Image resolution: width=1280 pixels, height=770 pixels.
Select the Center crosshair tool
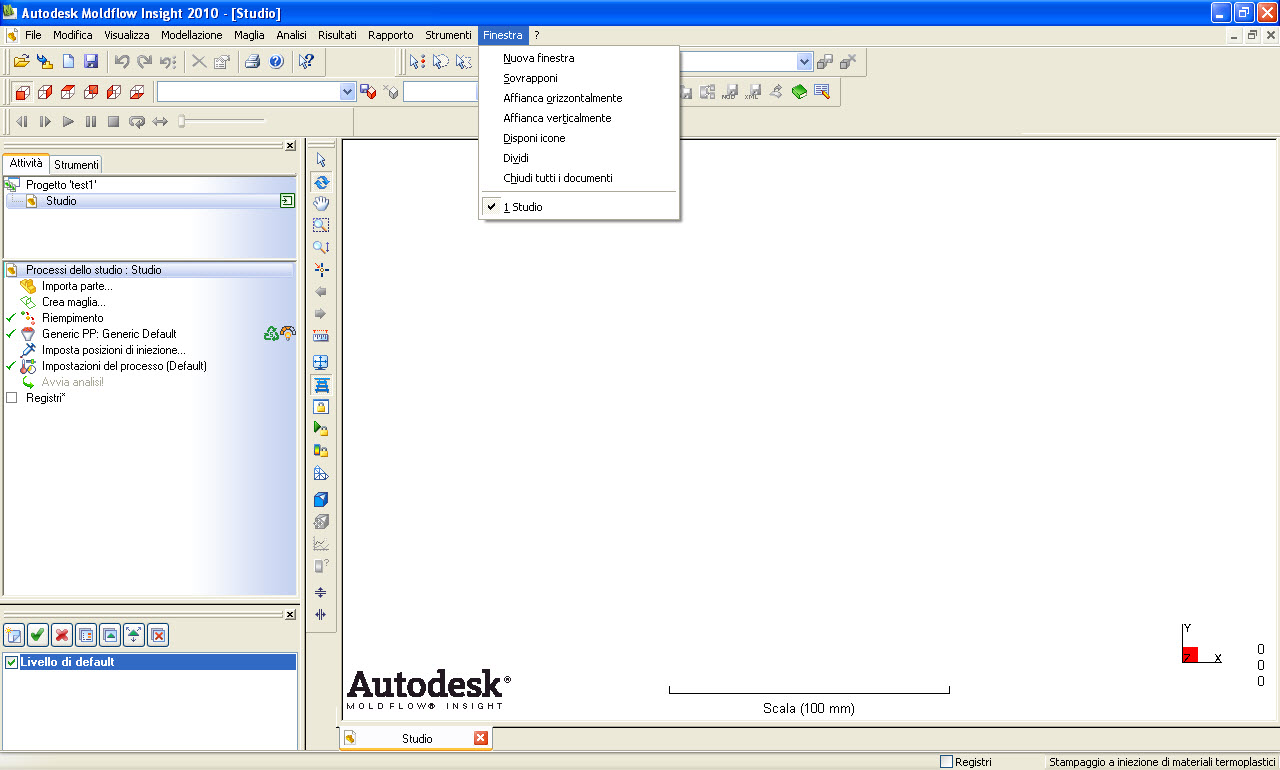point(321,269)
